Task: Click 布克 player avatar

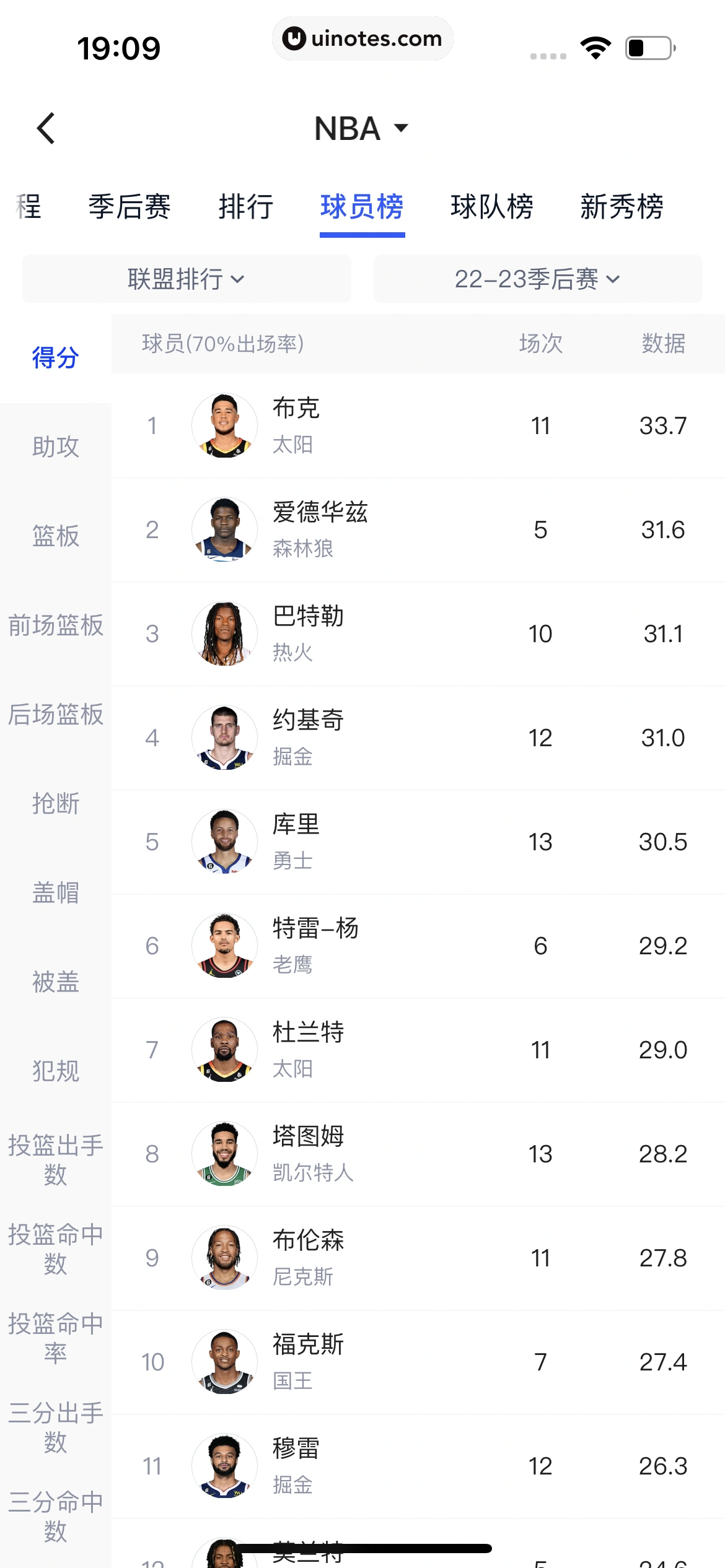Action: point(224,425)
